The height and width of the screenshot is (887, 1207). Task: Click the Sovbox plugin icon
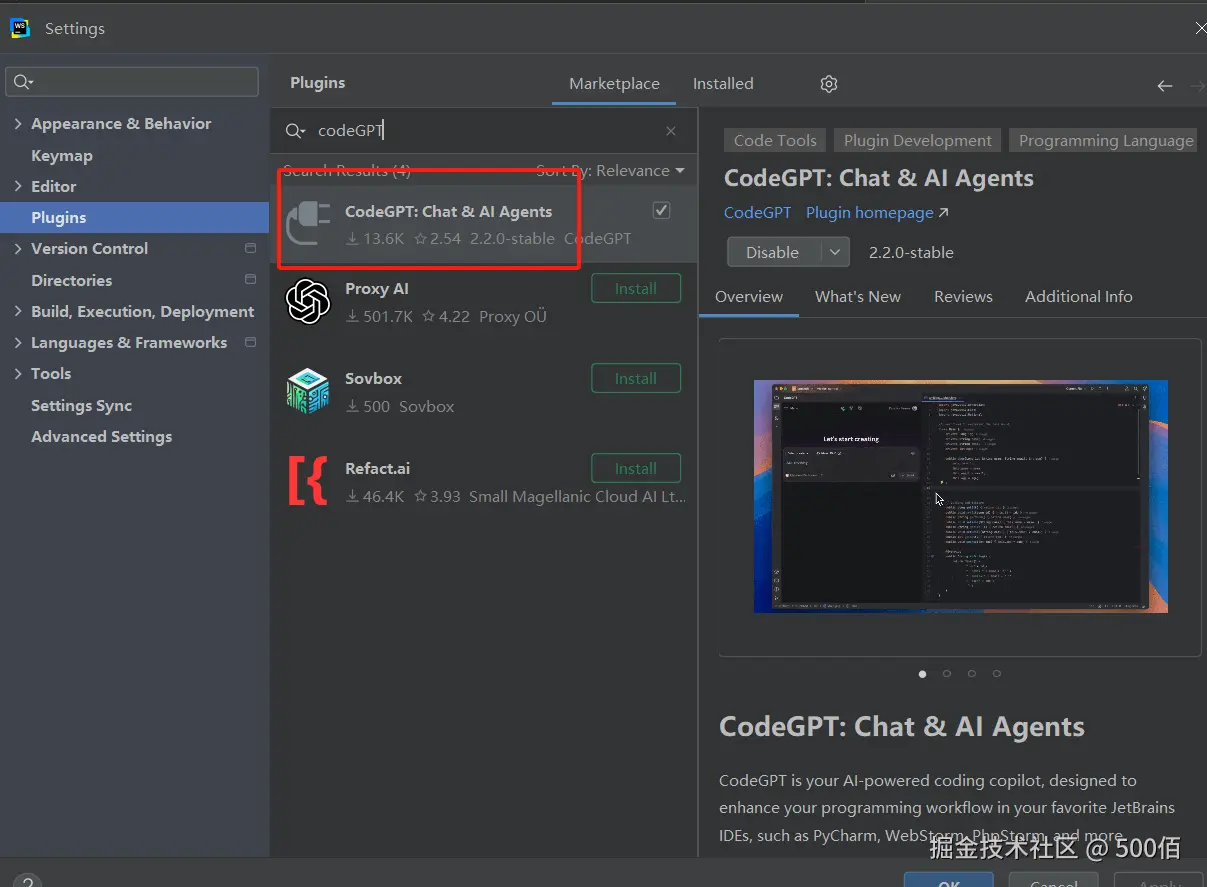tap(308, 391)
